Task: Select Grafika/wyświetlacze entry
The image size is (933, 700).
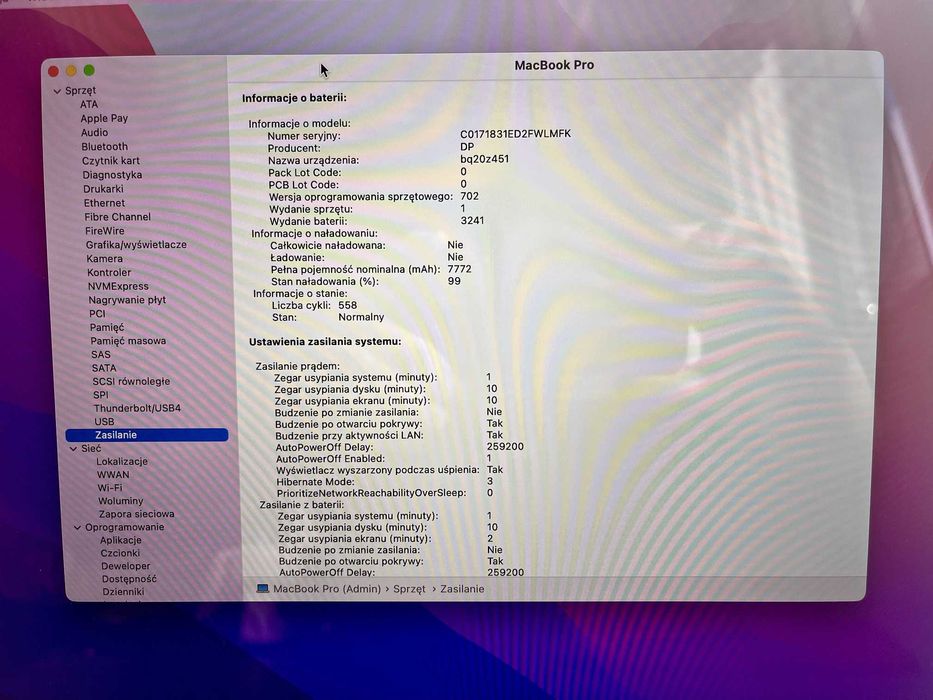Action: click(136, 245)
